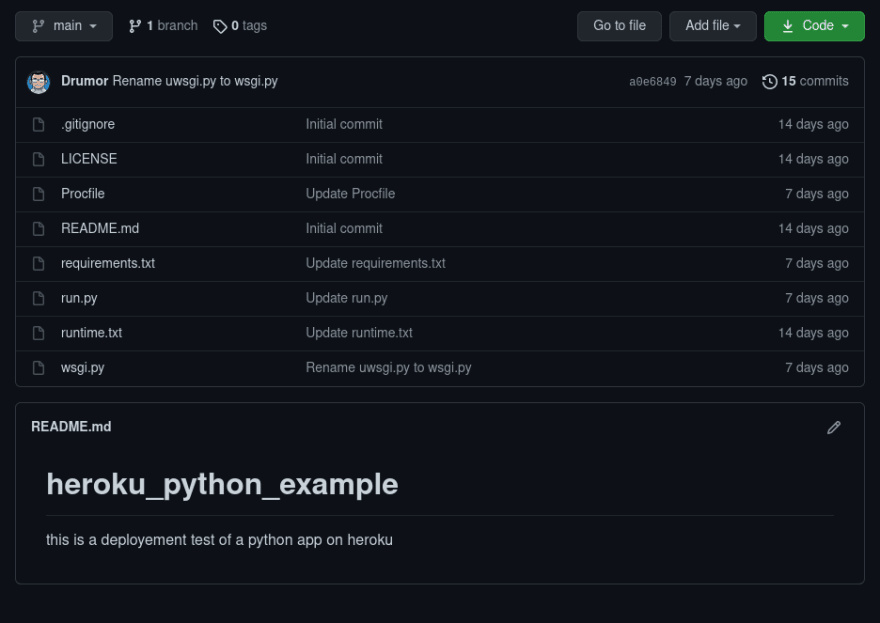Image resolution: width=880 pixels, height=623 pixels.
Task: Click the README description about heroku deployment
Action: click(x=219, y=540)
